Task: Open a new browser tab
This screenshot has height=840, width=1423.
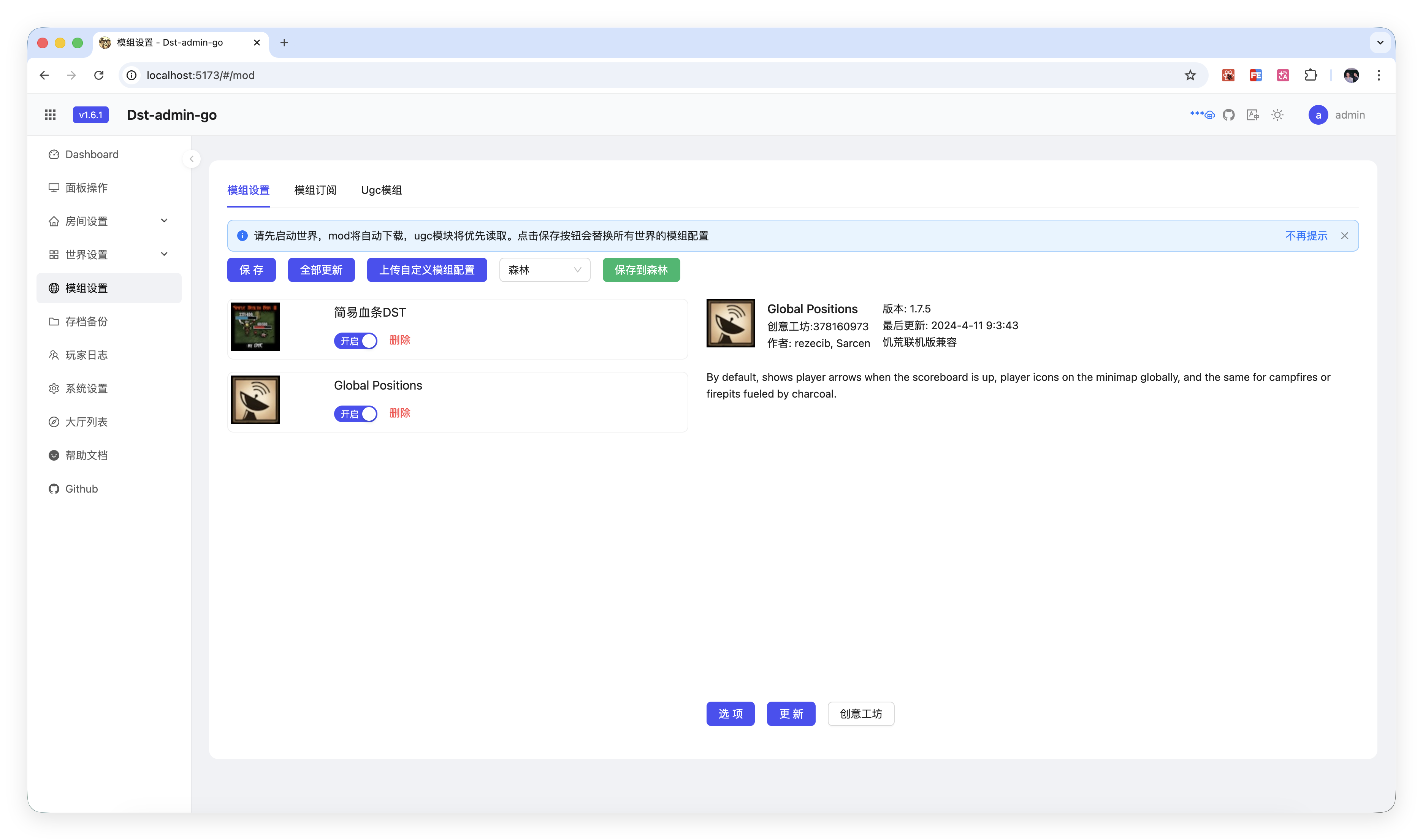Action: (284, 43)
